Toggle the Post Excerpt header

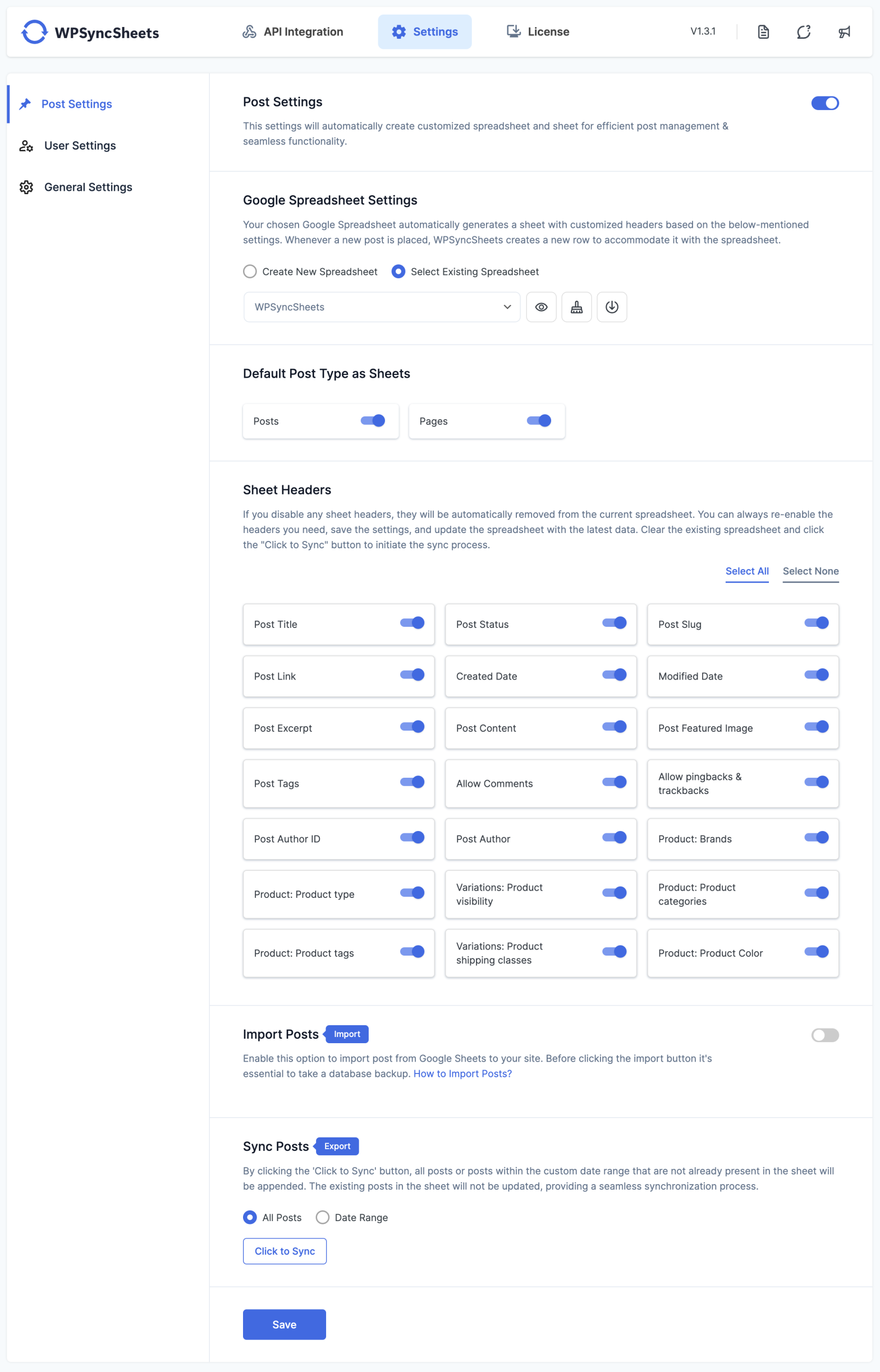[x=412, y=727]
